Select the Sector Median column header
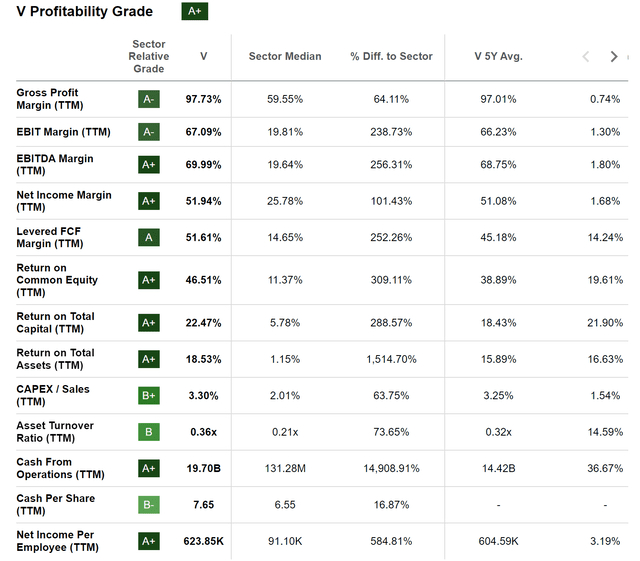This screenshot has width=640, height=561. 285,56
